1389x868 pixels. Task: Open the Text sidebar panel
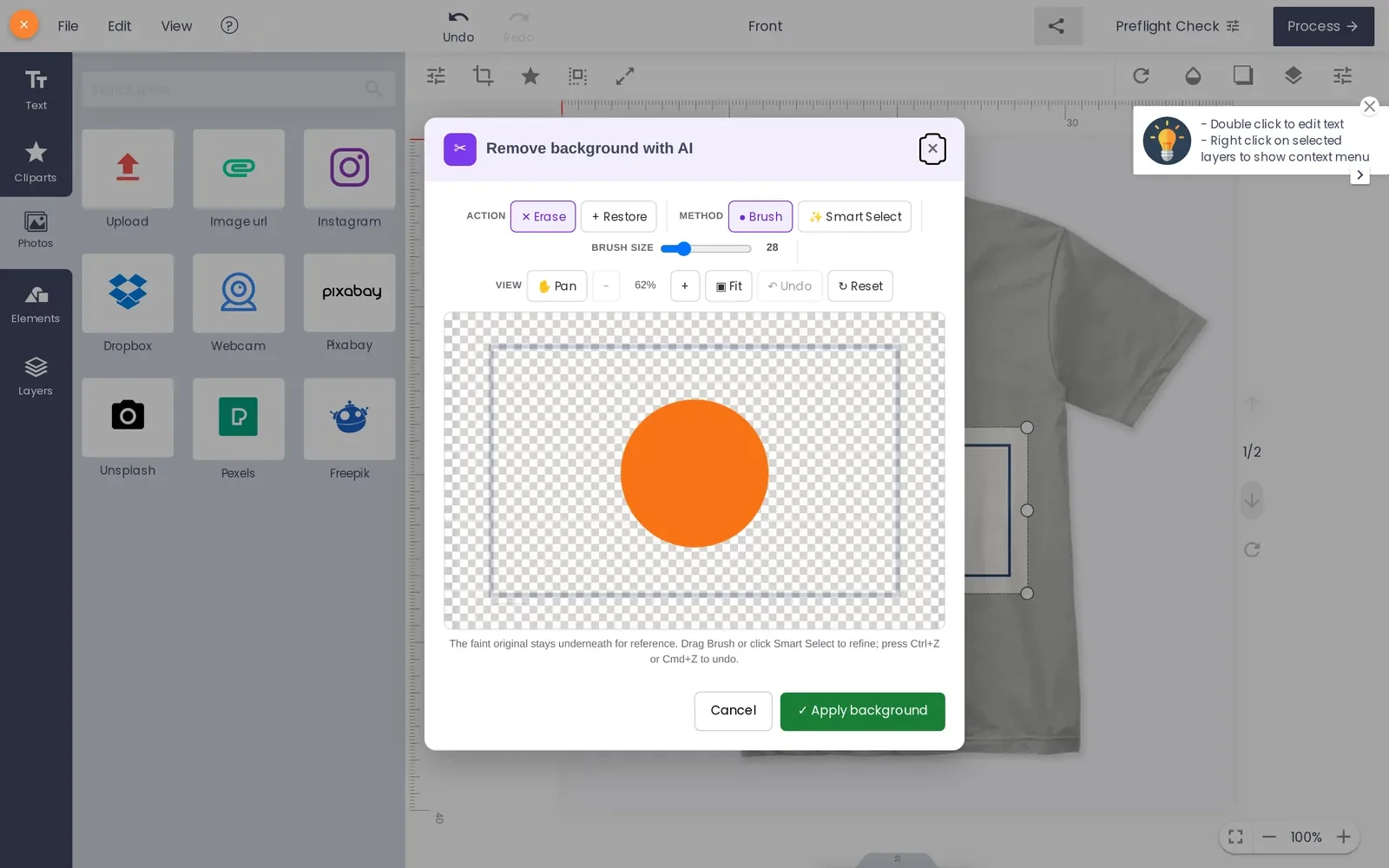pyautogui.click(x=36, y=89)
